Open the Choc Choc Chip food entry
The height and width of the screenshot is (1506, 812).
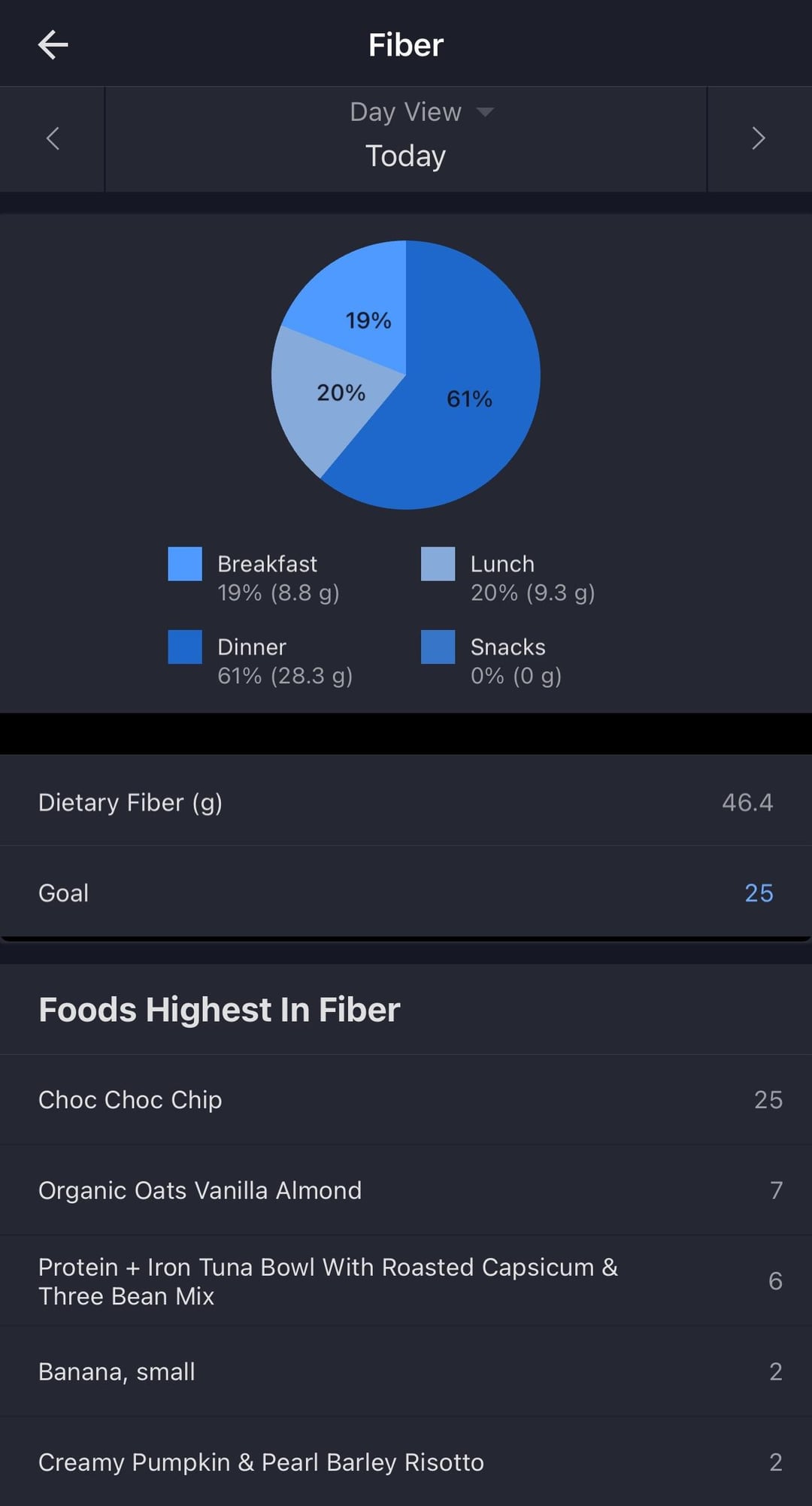click(406, 1099)
